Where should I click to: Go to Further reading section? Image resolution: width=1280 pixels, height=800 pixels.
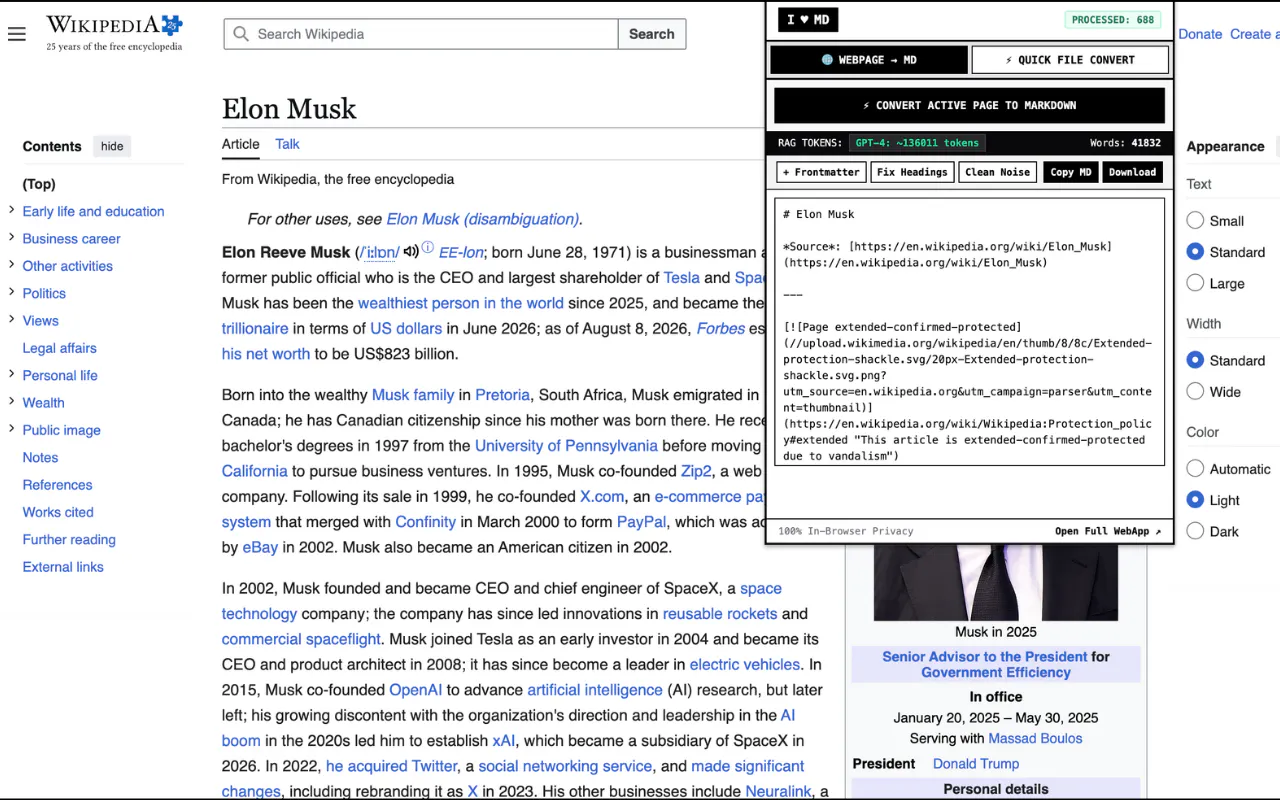pyautogui.click(x=69, y=539)
